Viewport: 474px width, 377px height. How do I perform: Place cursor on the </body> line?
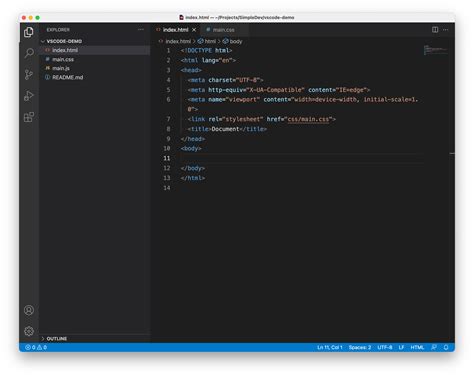193,168
